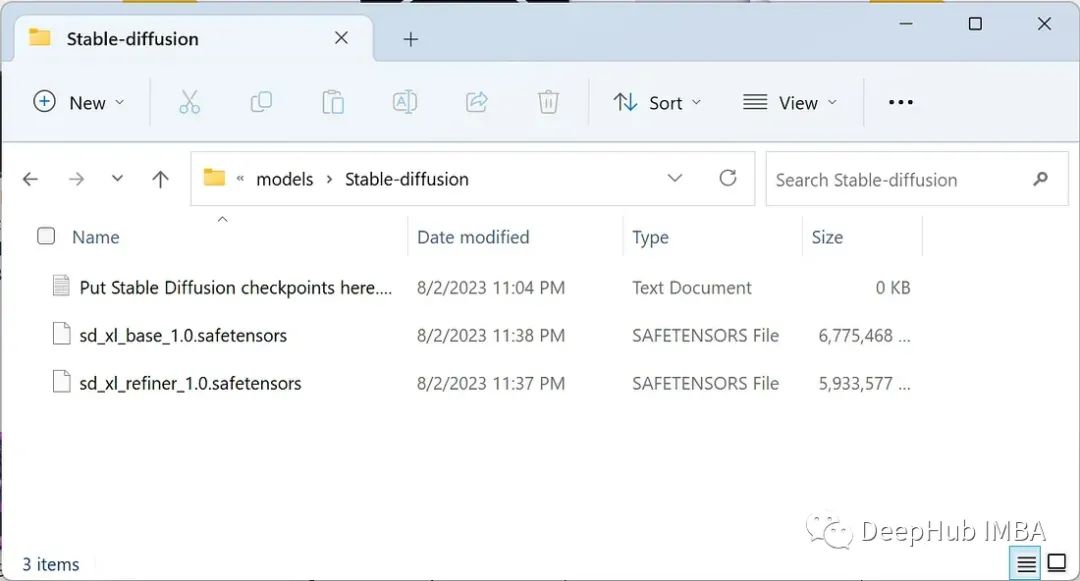Sort by Date modified column header
This screenshot has width=1080, height=581.
[473, 237]
